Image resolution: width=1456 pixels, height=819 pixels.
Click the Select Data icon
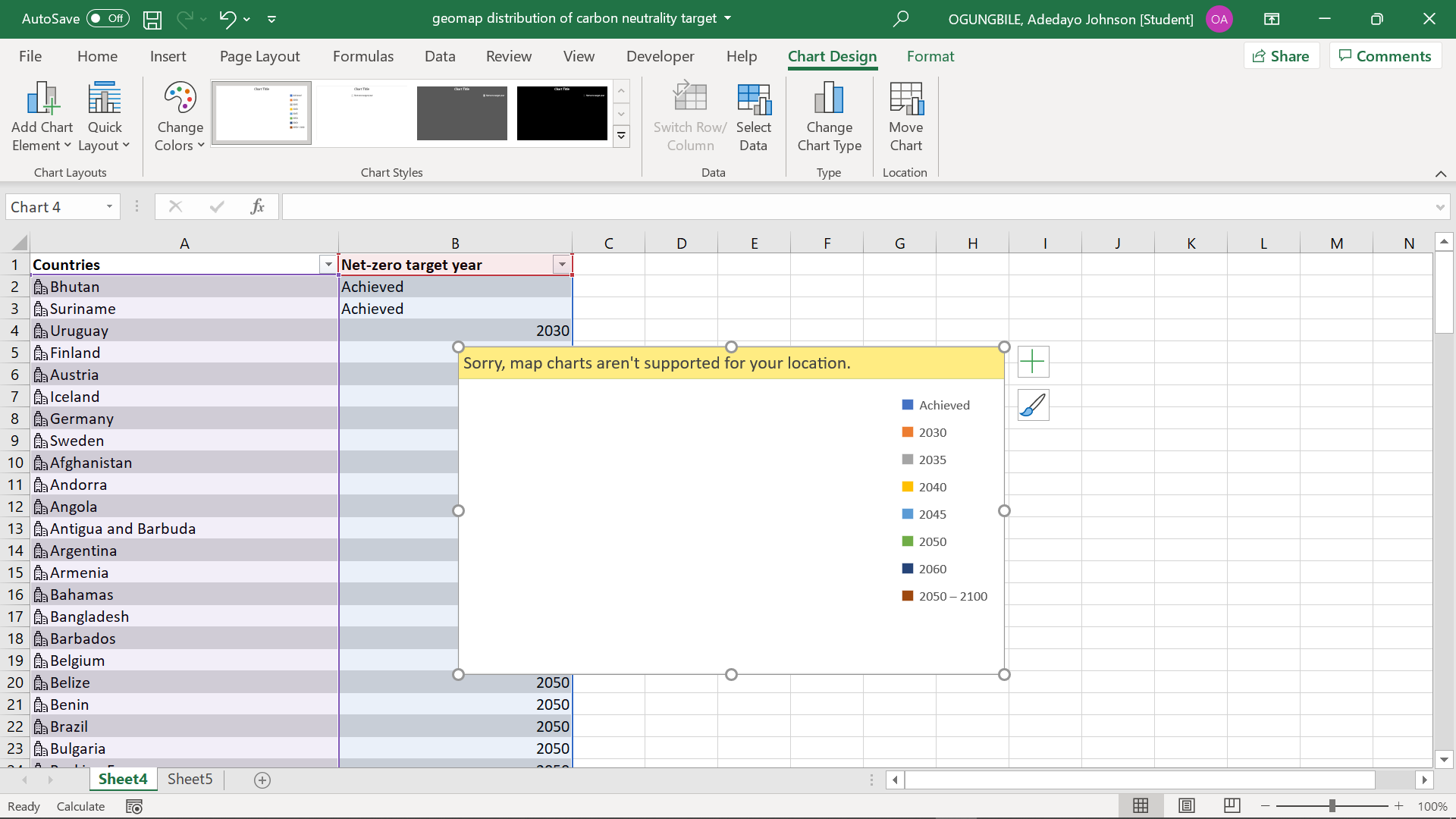753,115
